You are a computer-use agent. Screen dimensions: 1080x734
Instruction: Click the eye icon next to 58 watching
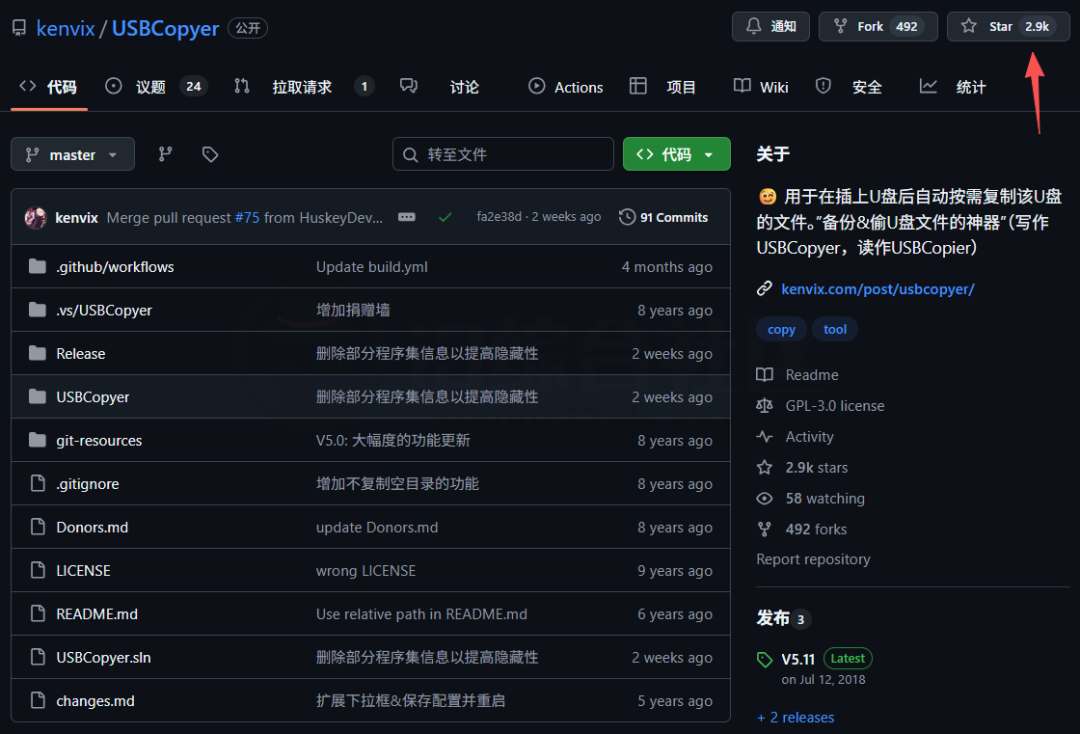coord(764,498)
